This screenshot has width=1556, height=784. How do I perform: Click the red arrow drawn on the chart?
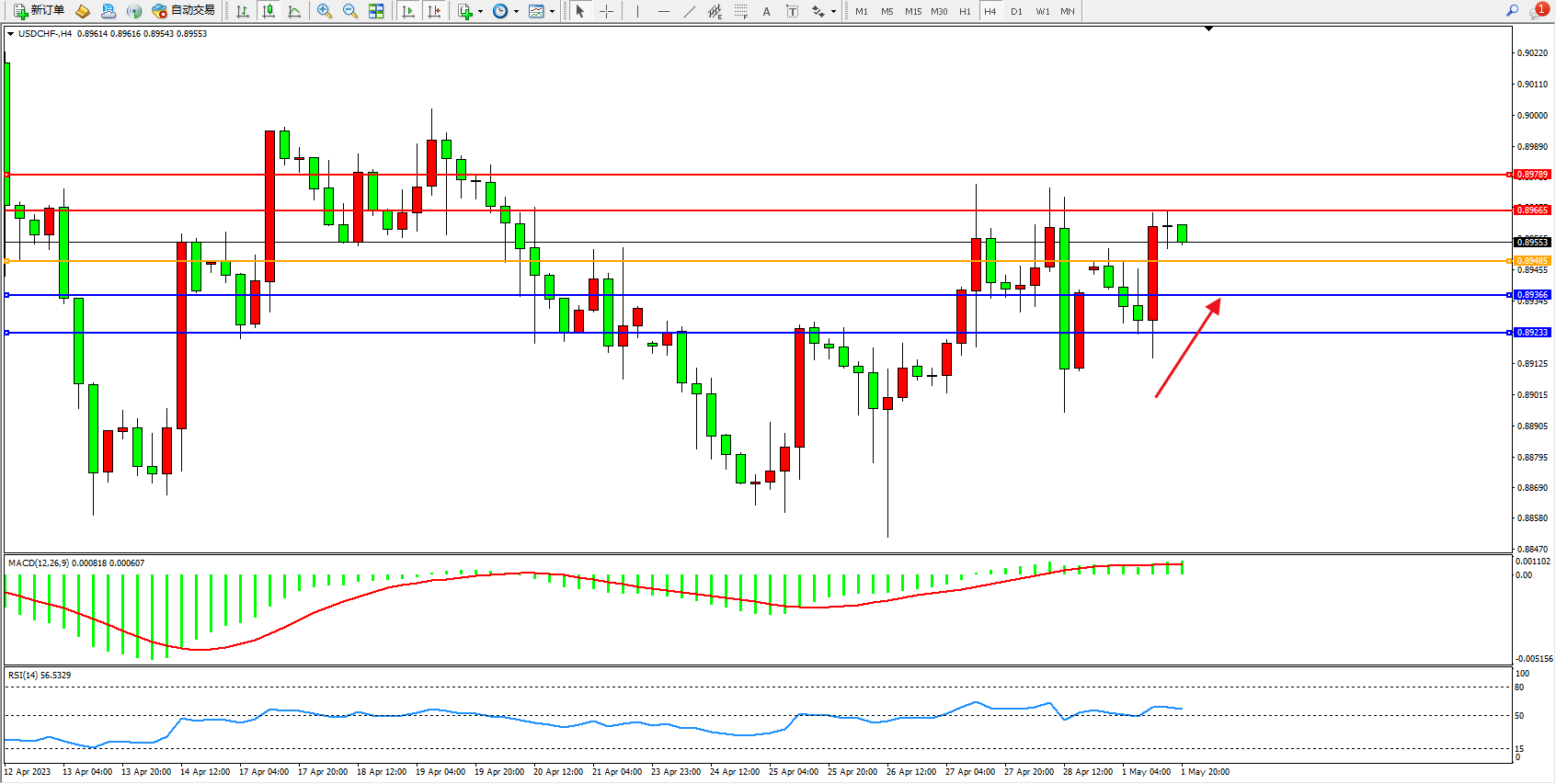tap(1187, 348)
